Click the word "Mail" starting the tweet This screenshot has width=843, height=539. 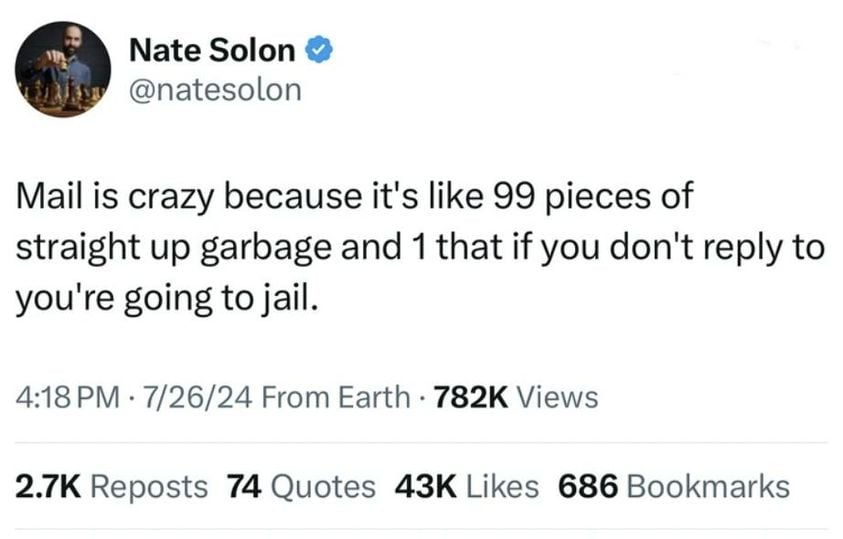click(x=46, y=197)
